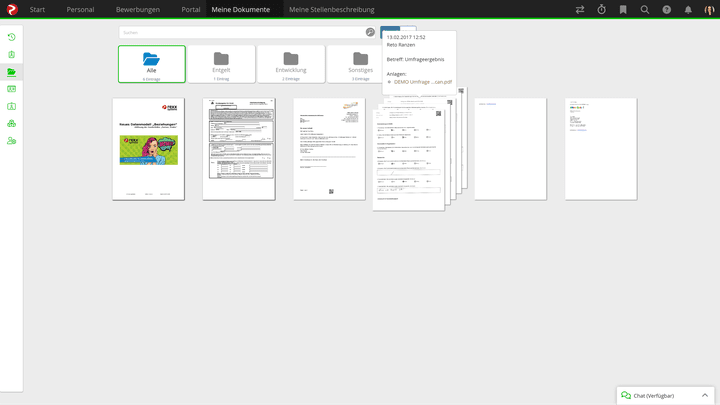Show notifications via the bell icon
Viewport: 720px width, 405px height.
pos(688,10)
